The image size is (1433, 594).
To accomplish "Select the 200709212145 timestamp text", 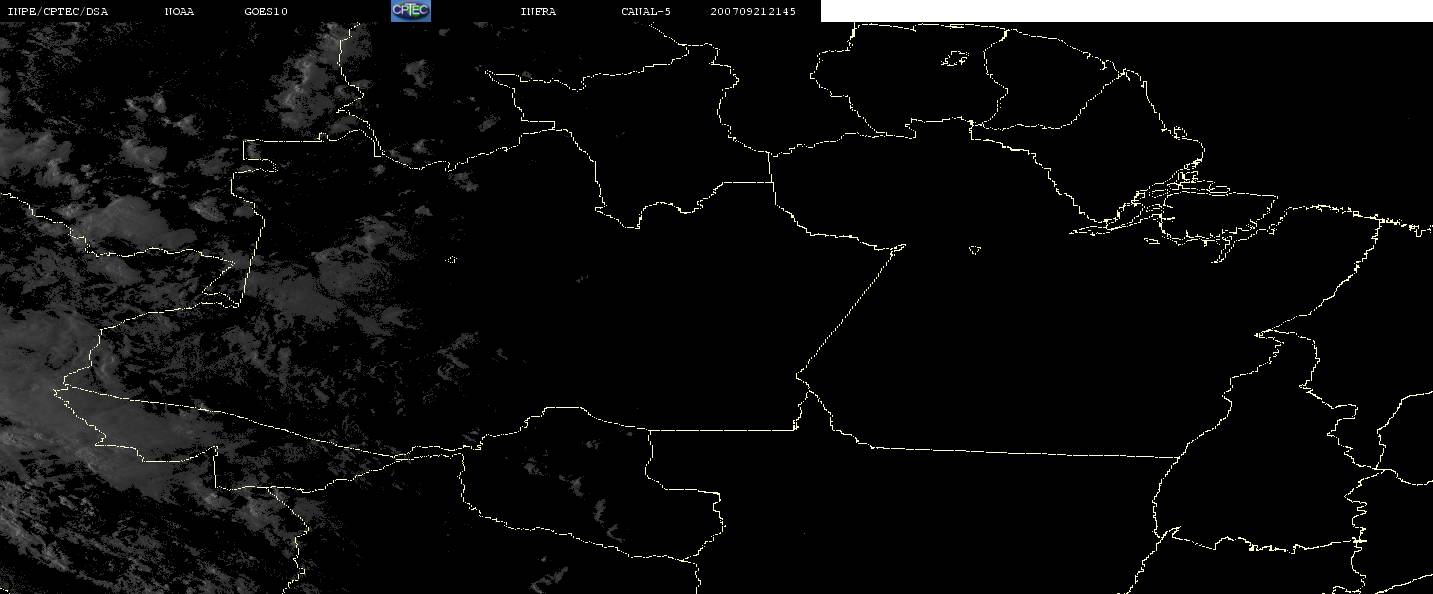I will [x=754, y=12].
